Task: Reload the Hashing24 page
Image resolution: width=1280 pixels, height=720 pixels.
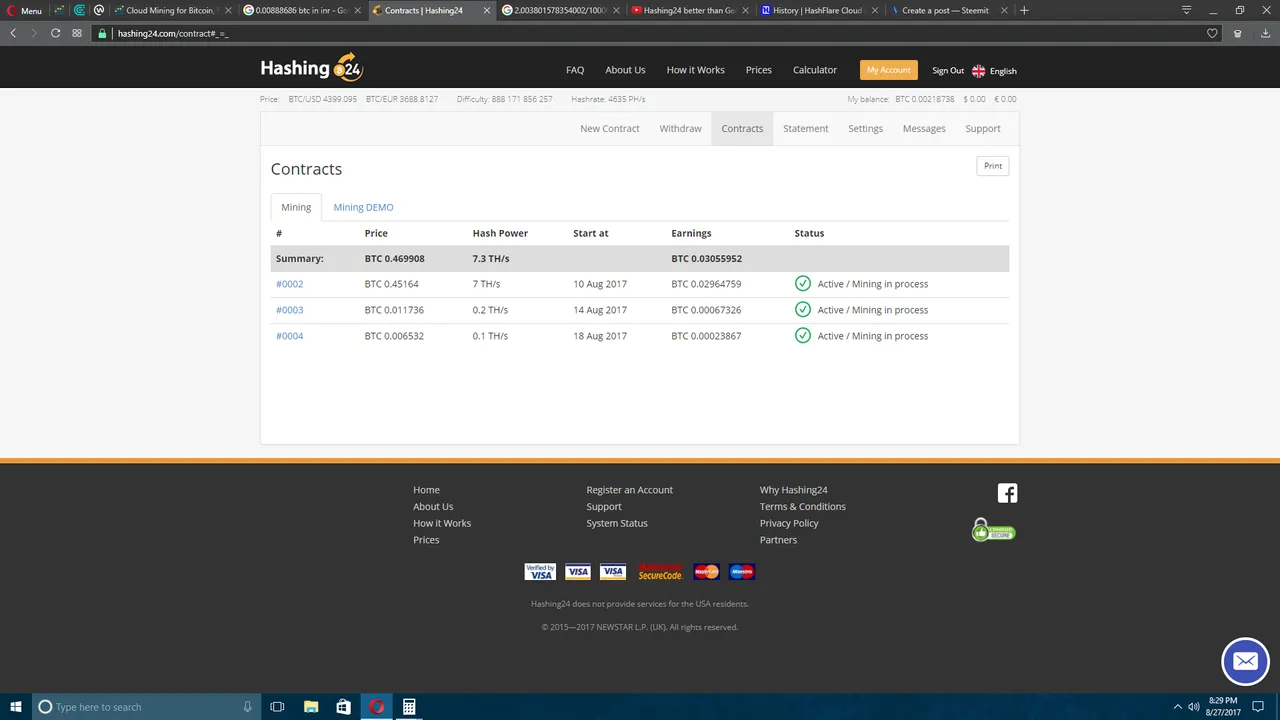Action: point(55,33)
